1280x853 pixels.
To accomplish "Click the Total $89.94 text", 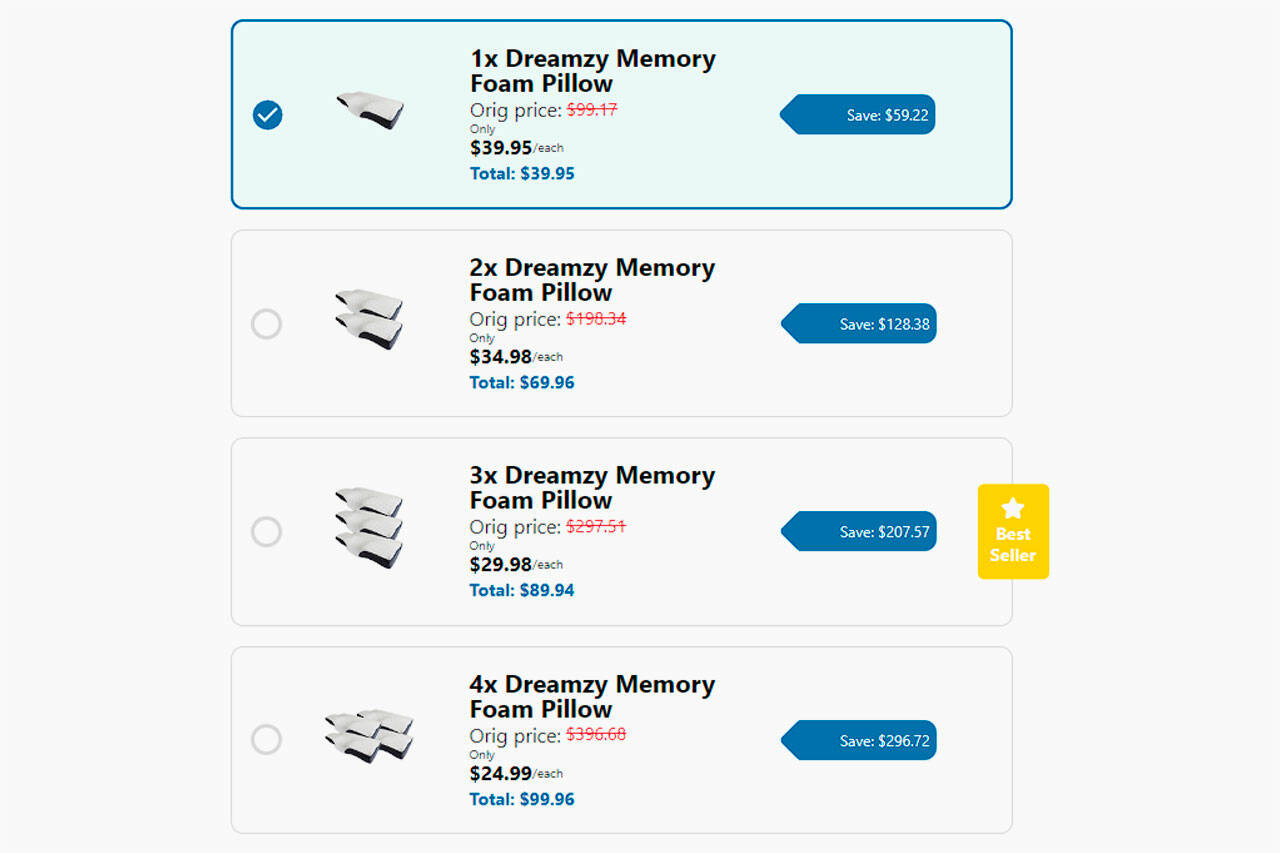I will (521, 590).
